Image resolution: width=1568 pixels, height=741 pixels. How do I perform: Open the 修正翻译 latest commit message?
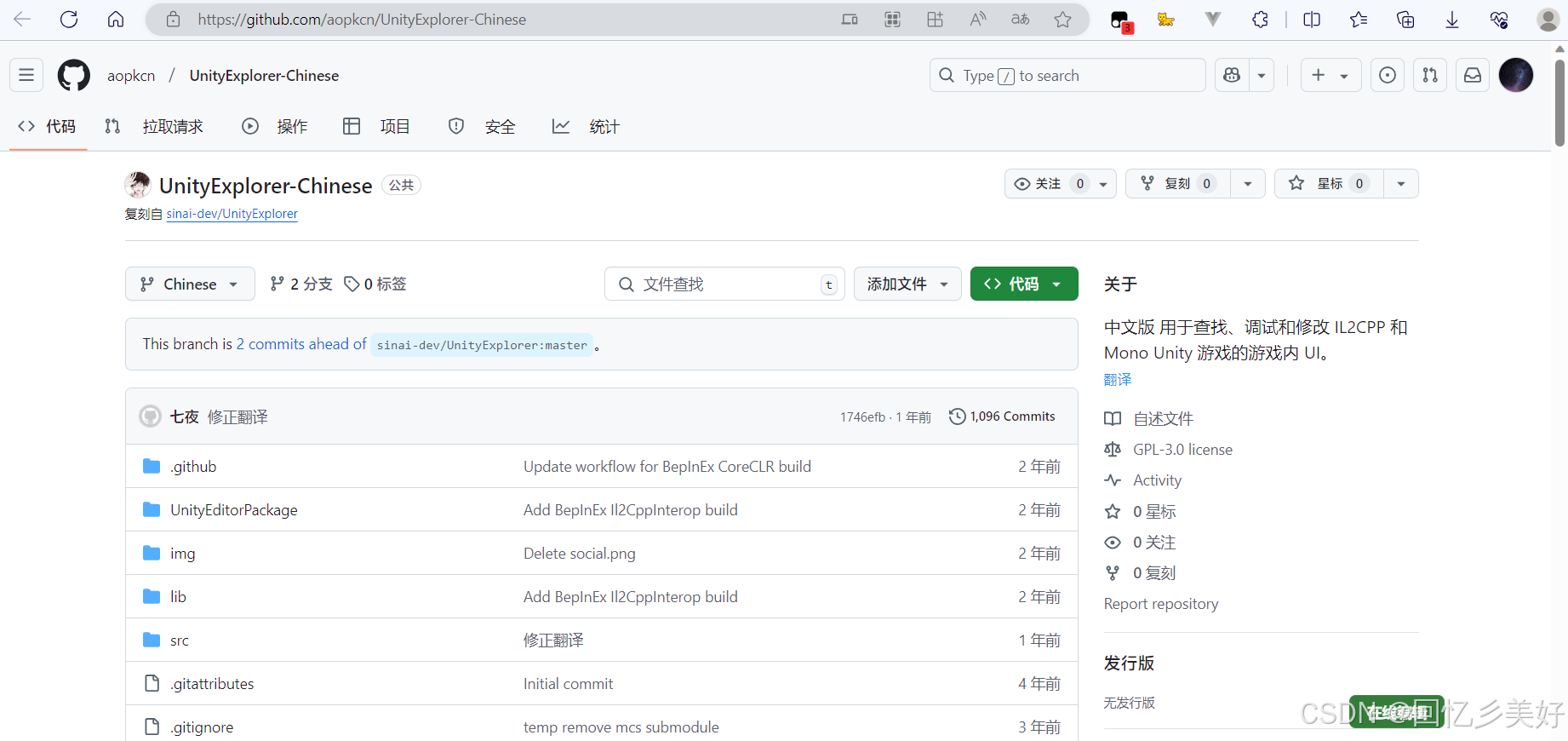click(x=237, y=416)
